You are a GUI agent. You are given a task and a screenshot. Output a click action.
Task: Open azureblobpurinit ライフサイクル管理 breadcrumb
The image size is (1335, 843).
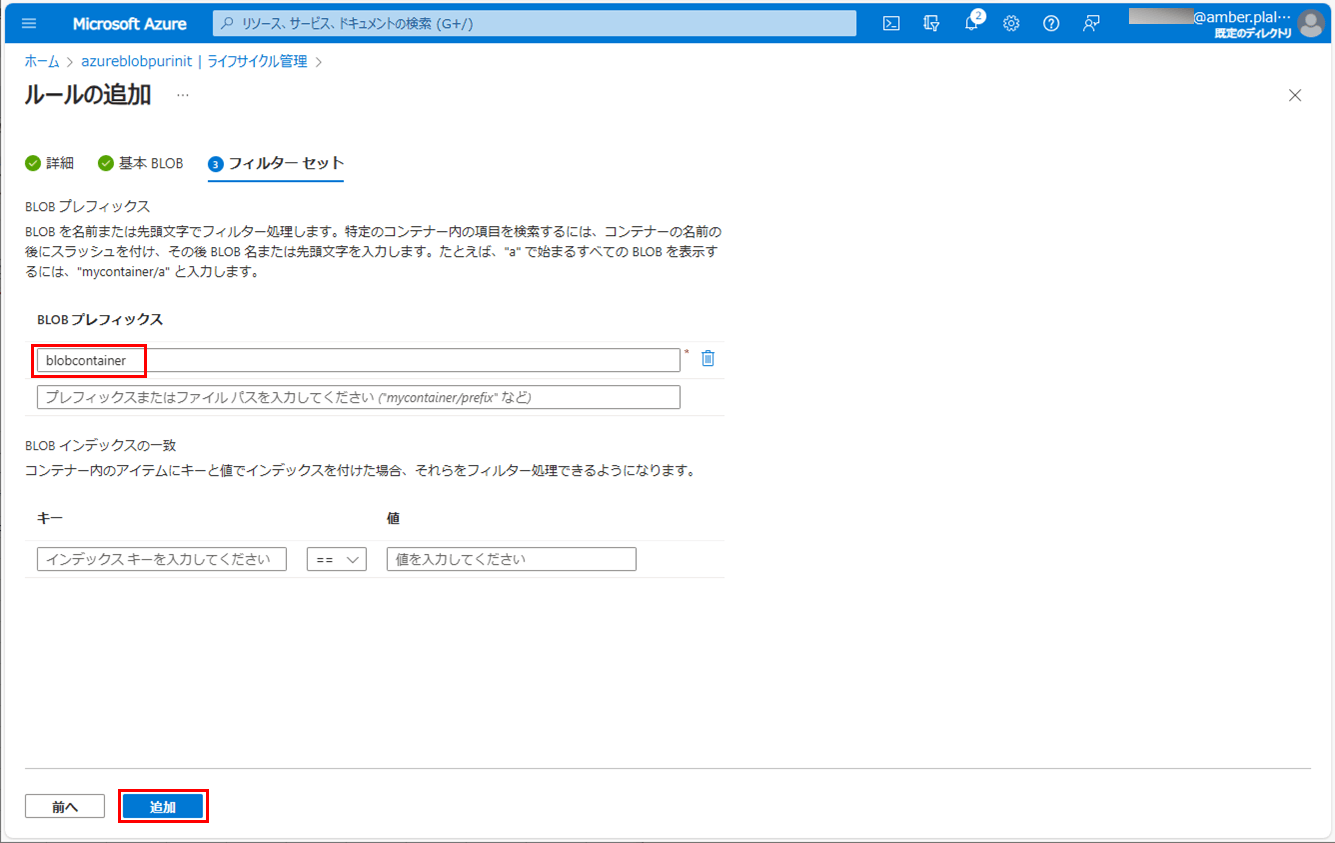pyautogui.click(x=194, y=62)
